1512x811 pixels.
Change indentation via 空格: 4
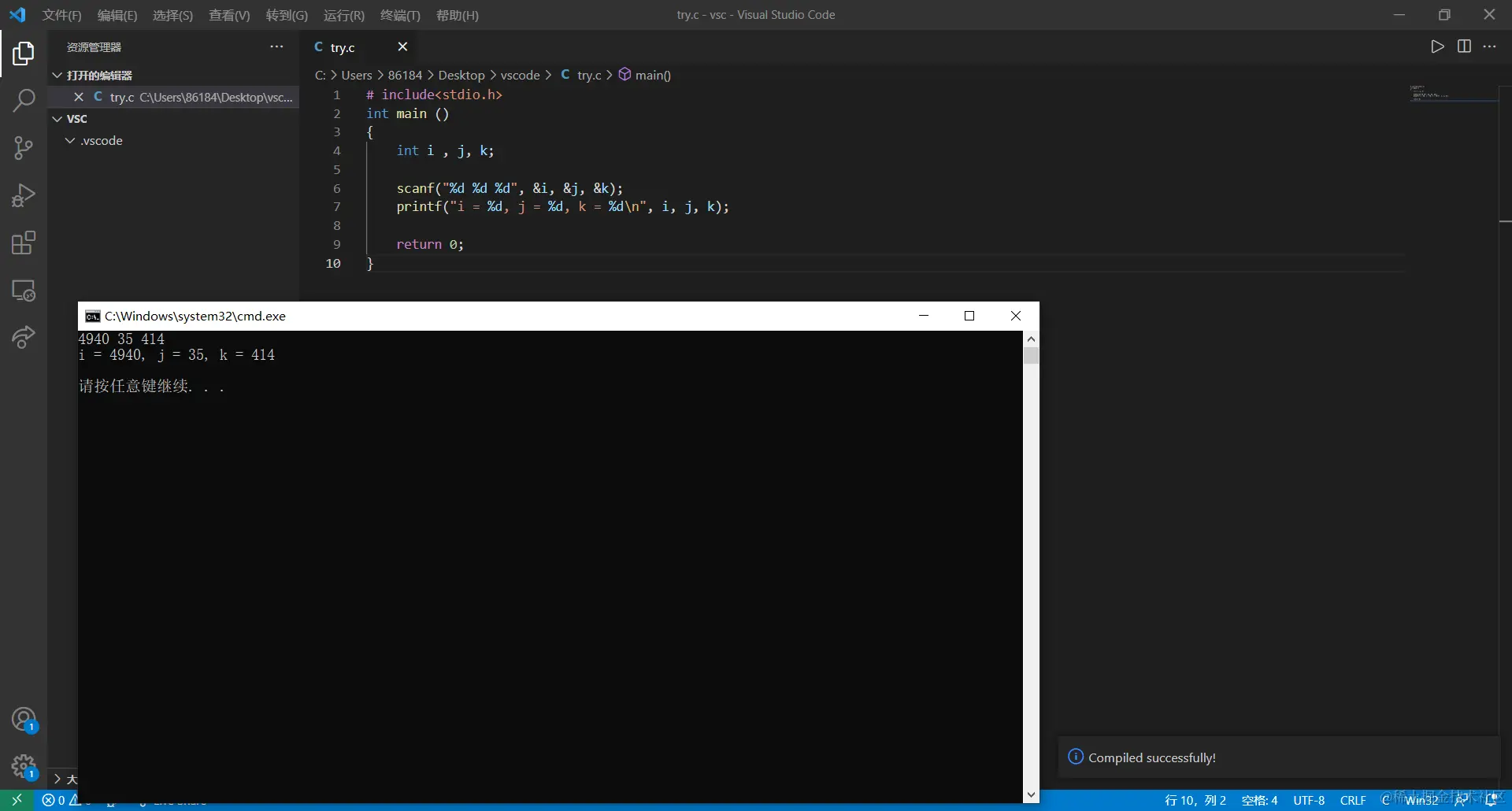(x=1259, y=800)
